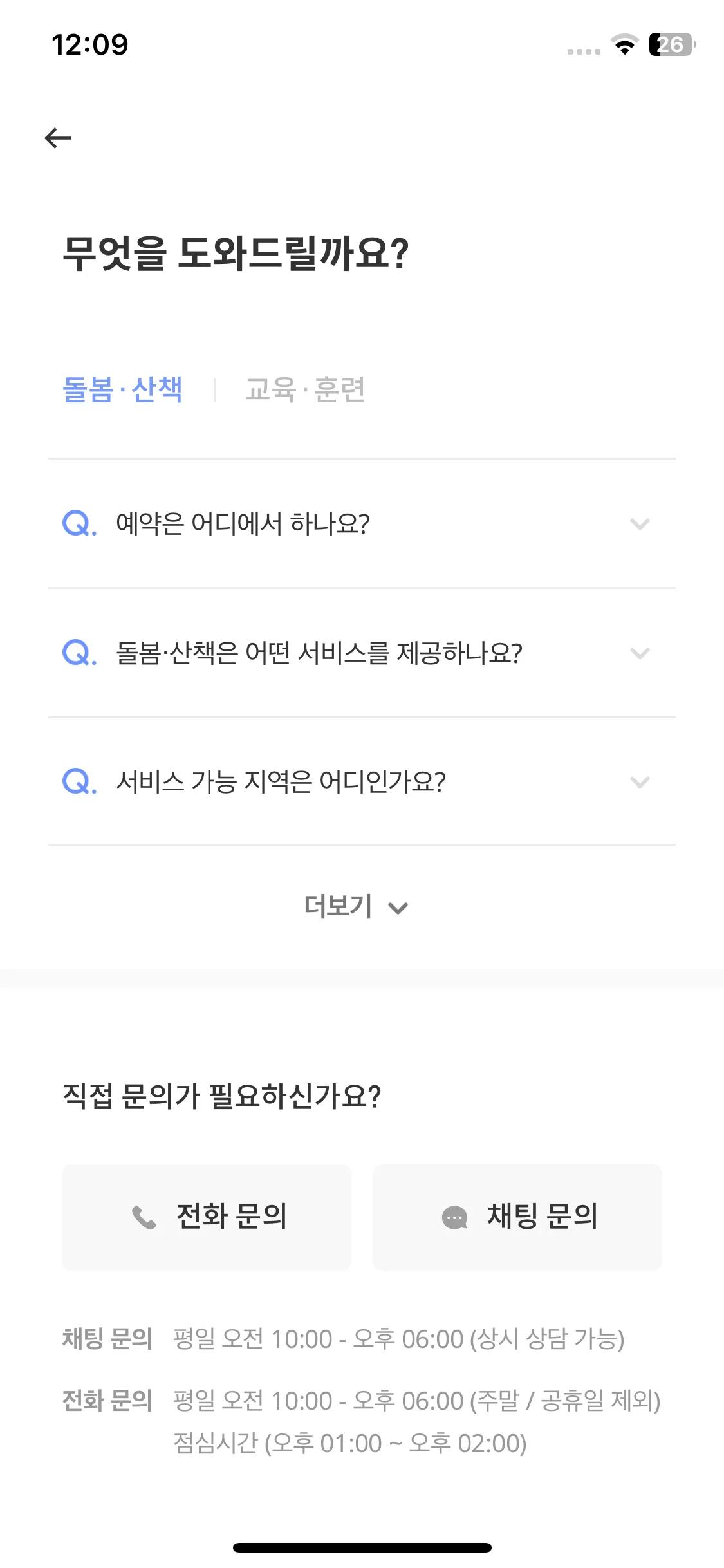Switch to the 교육·훈련 tab
Screen dimensions: 724x1568
pyautogui.click(x=305, y=389)
